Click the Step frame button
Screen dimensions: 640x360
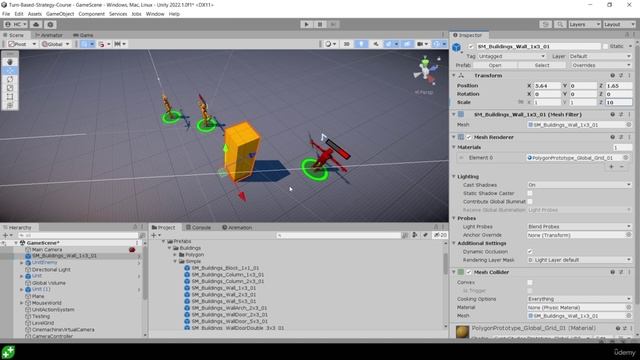point(333,24)
